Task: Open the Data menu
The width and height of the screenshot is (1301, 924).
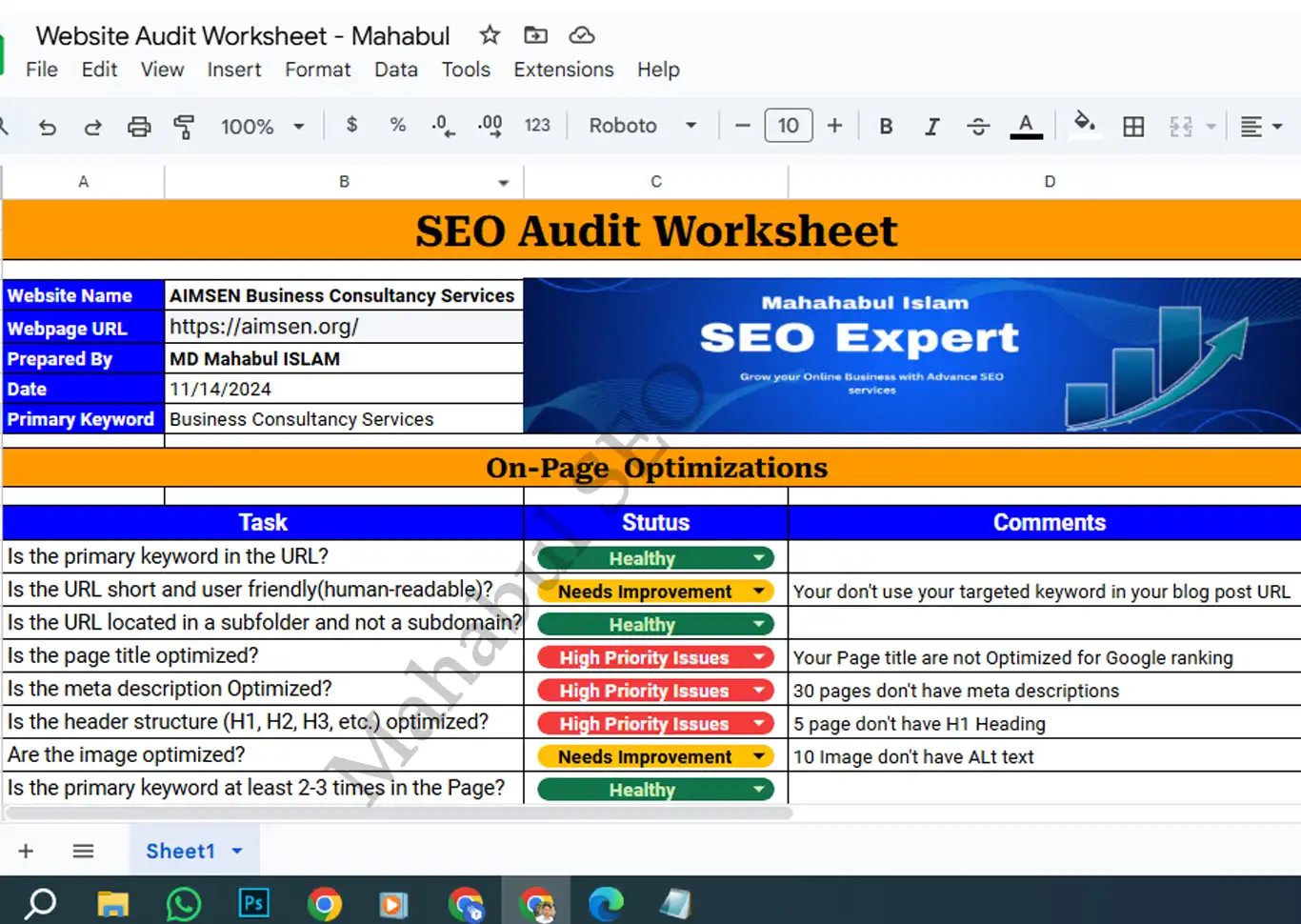Action: click(x=396, y=70)
